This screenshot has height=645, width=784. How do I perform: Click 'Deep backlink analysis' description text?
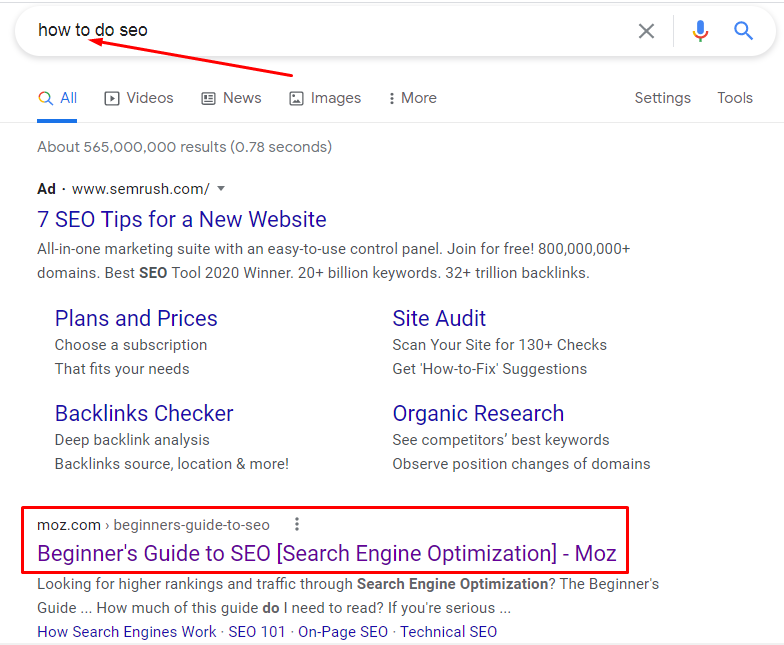[132, 440]
